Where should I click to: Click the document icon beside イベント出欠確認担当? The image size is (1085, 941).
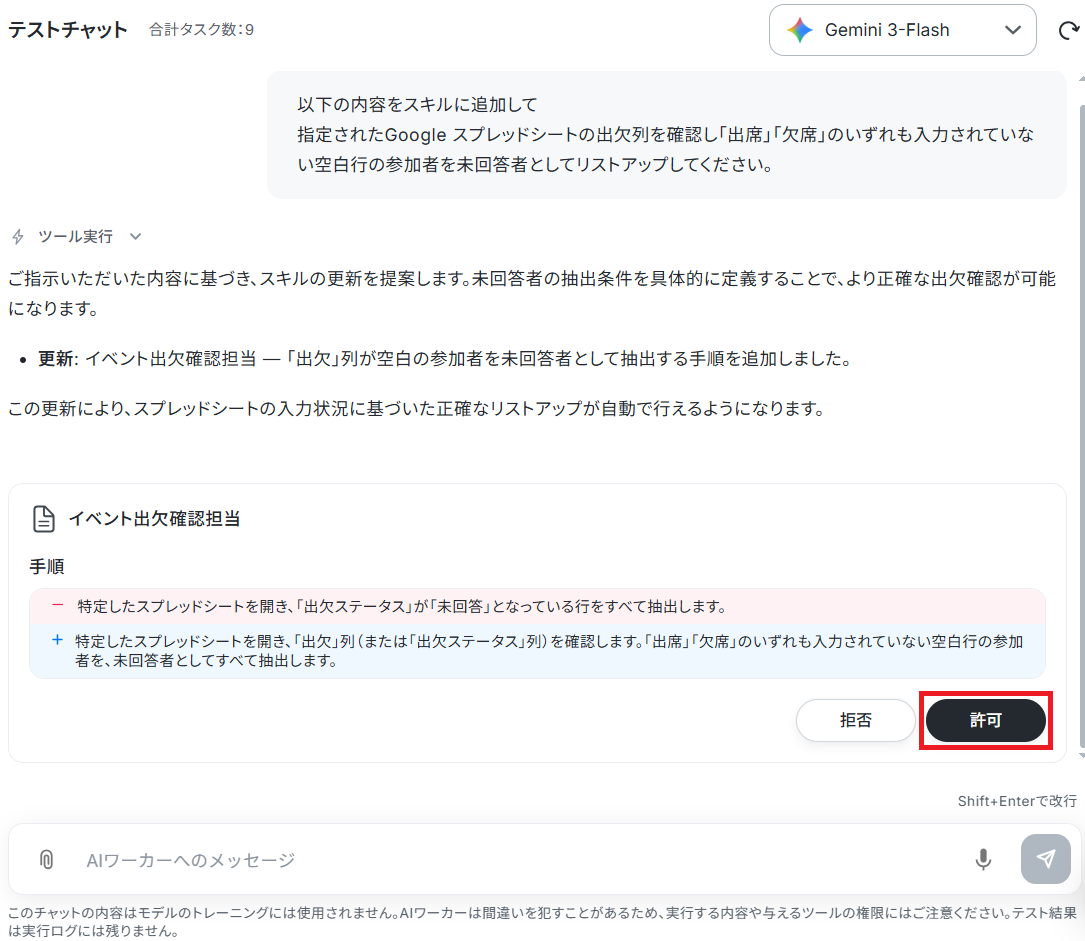[x=44, y=519]
